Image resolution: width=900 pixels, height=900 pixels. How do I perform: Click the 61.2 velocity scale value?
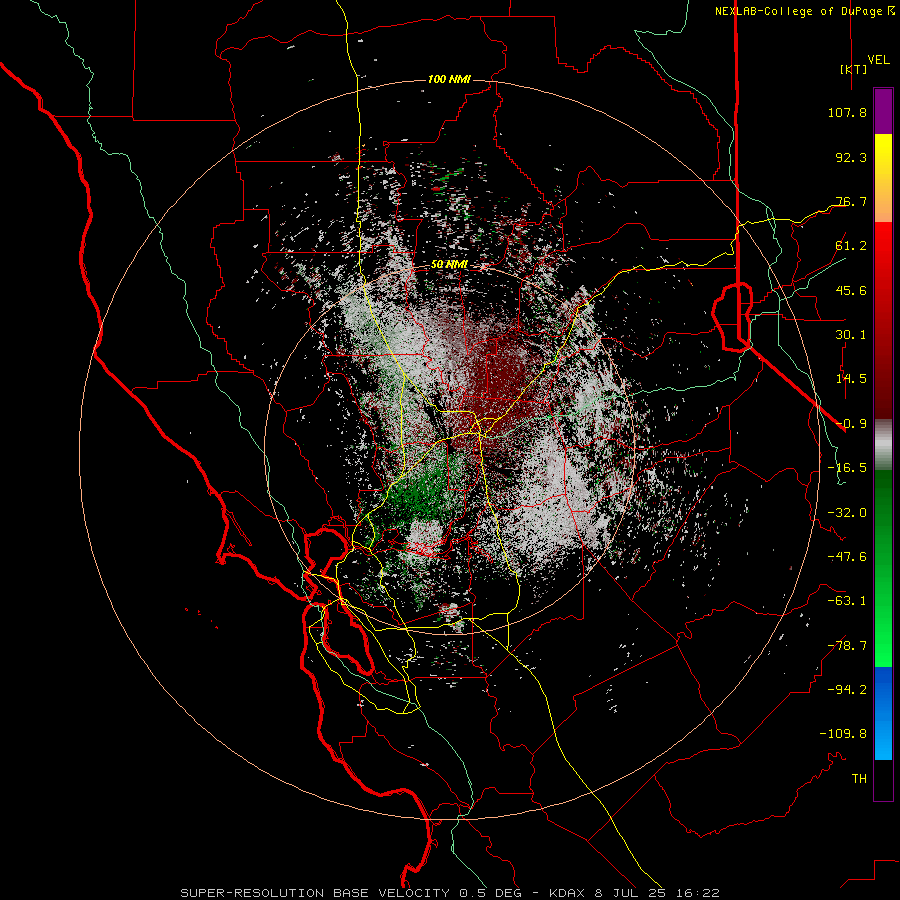pos(851,246)
